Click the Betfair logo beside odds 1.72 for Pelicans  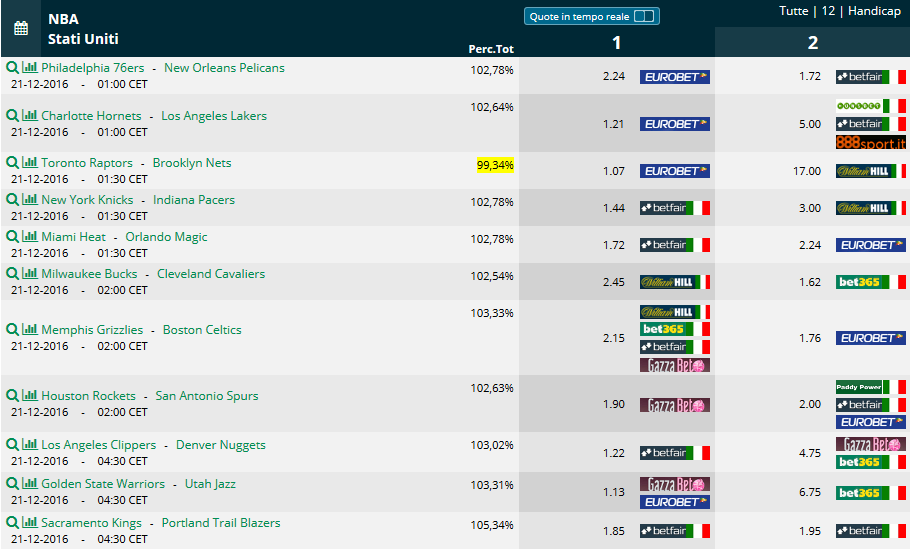click(x=871, y=77)
